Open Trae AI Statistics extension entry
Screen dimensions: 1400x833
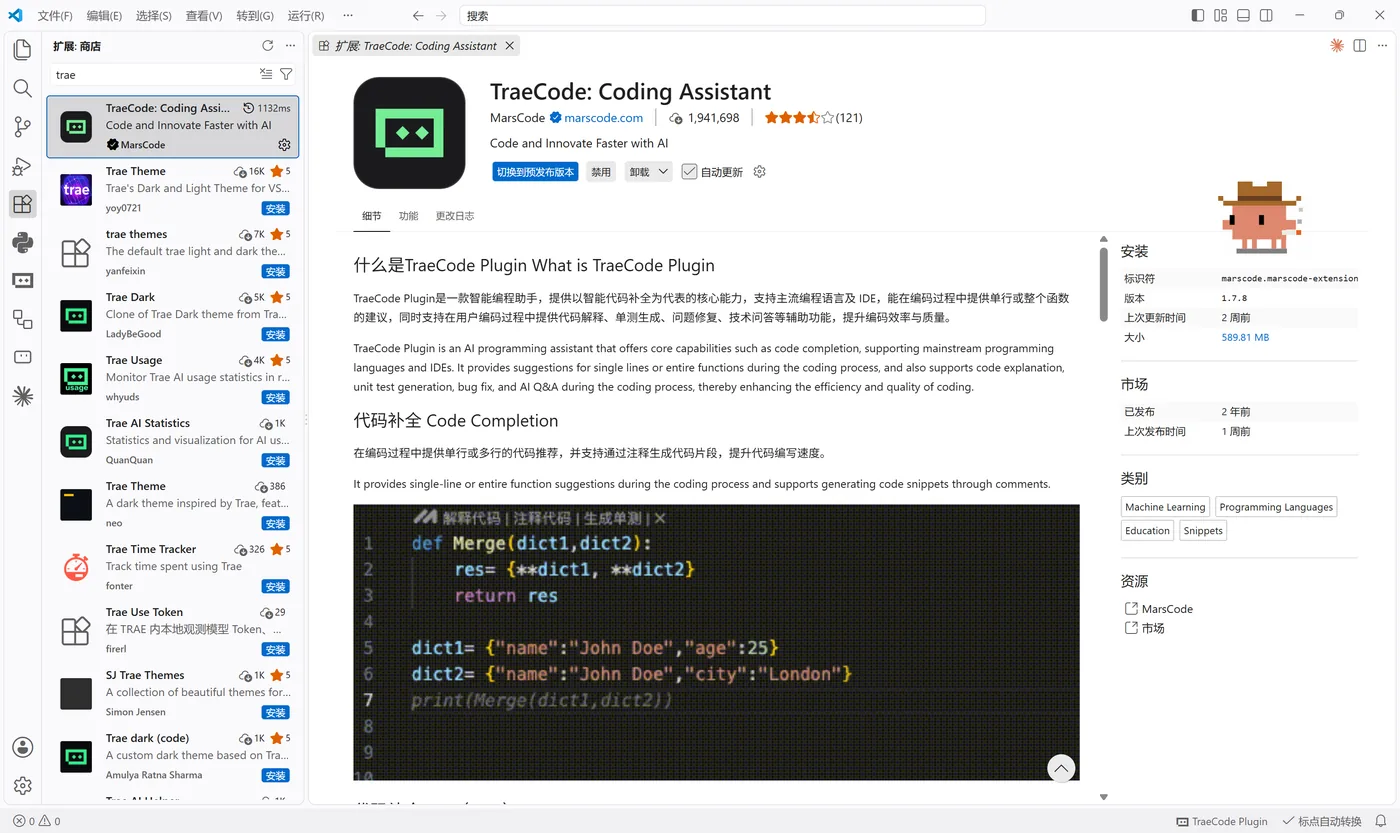(x=173, y=440)
